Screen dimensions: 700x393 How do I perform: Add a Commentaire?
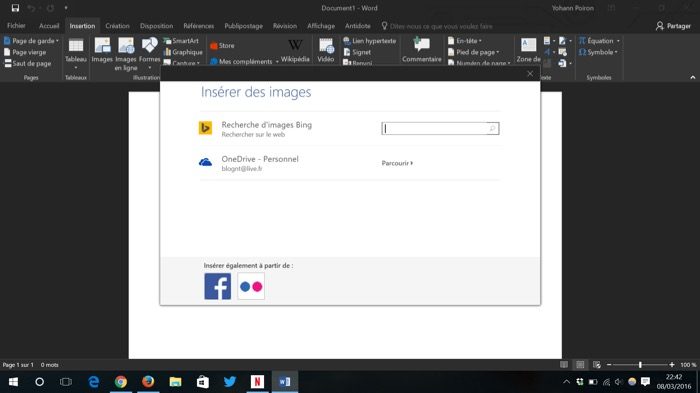421,50
